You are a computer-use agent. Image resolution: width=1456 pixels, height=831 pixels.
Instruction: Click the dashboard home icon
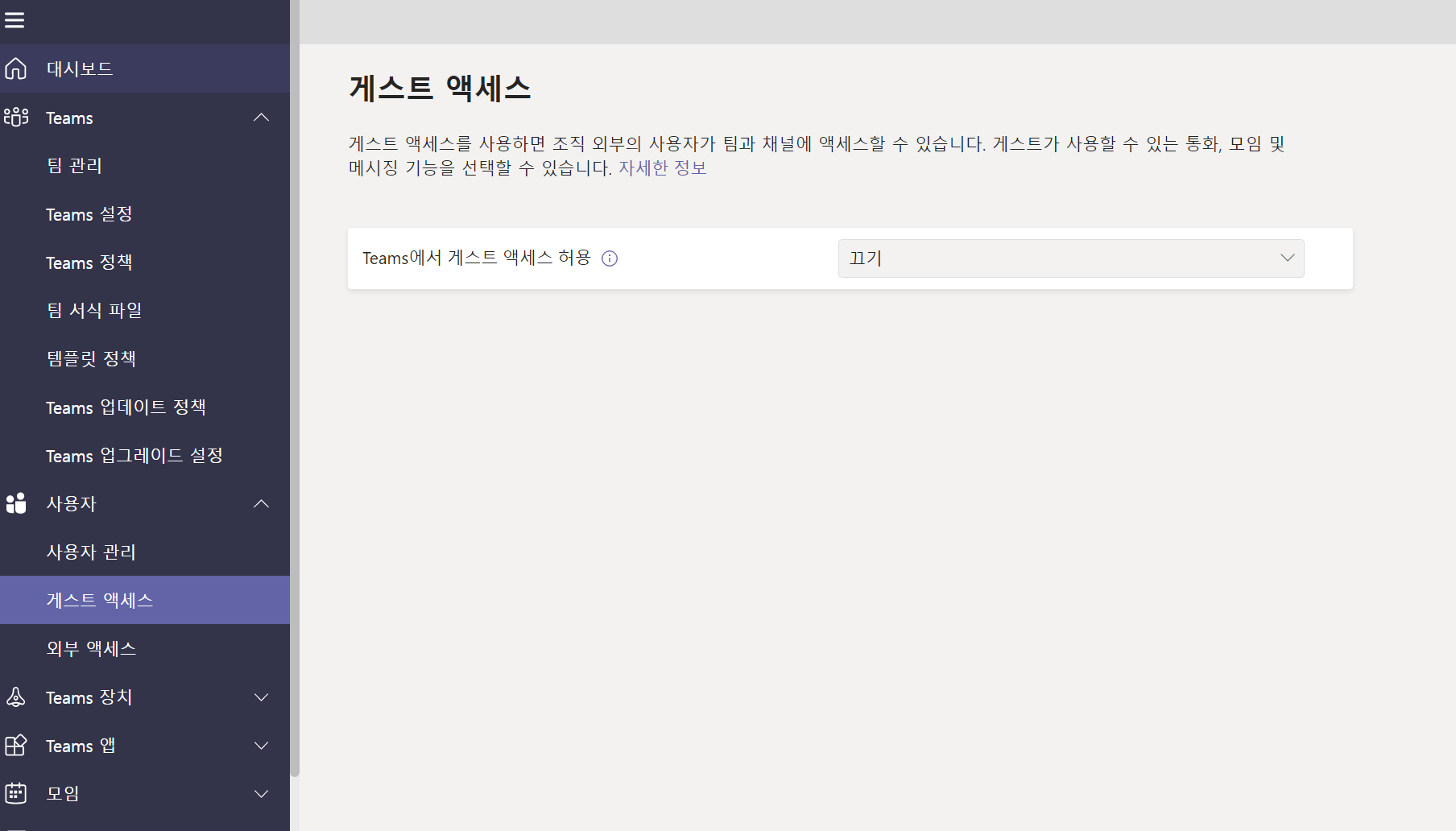(x=15, y=68)
